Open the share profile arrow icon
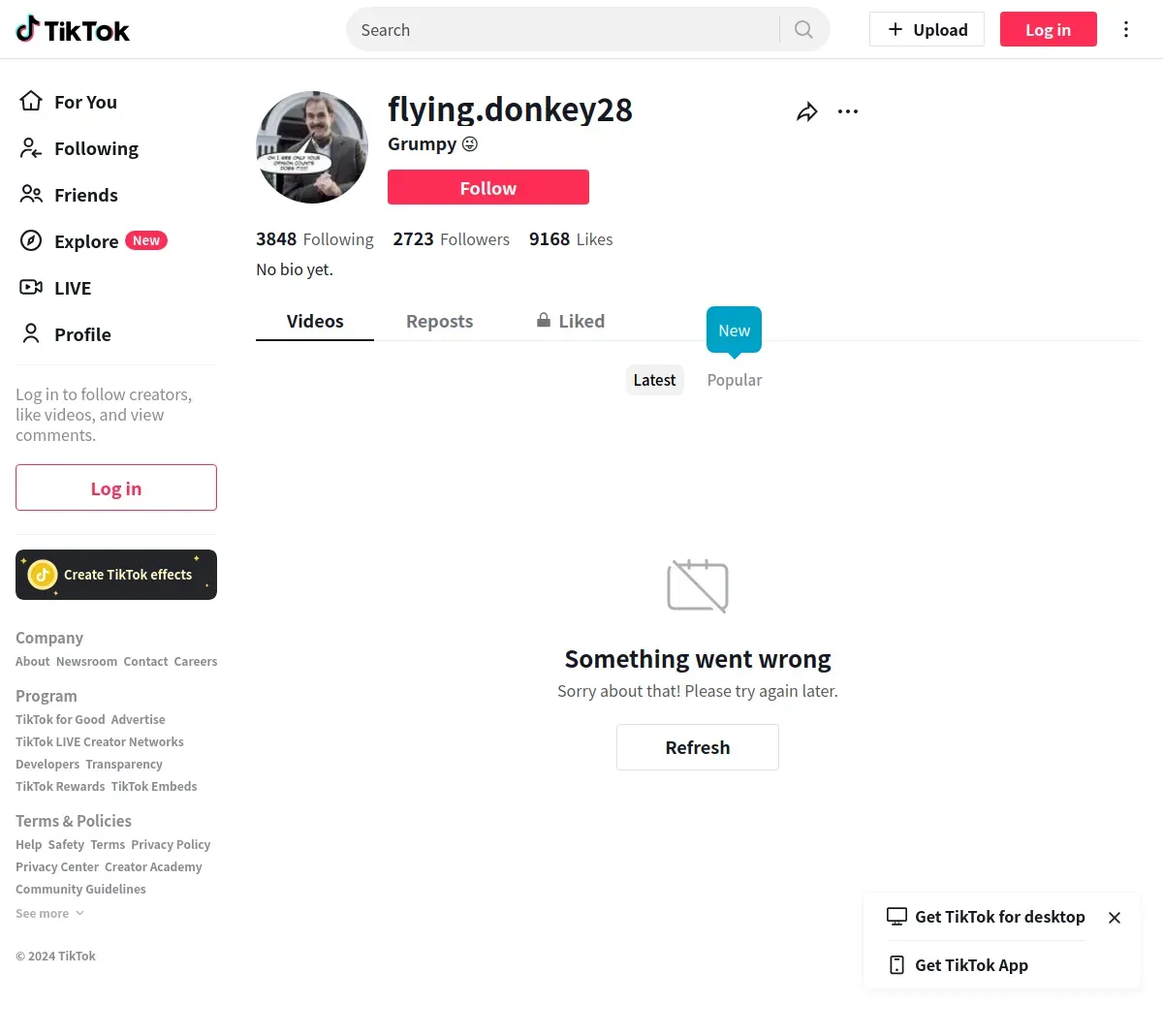This screenshot has width=1163, height=1036. click(807, 111)
